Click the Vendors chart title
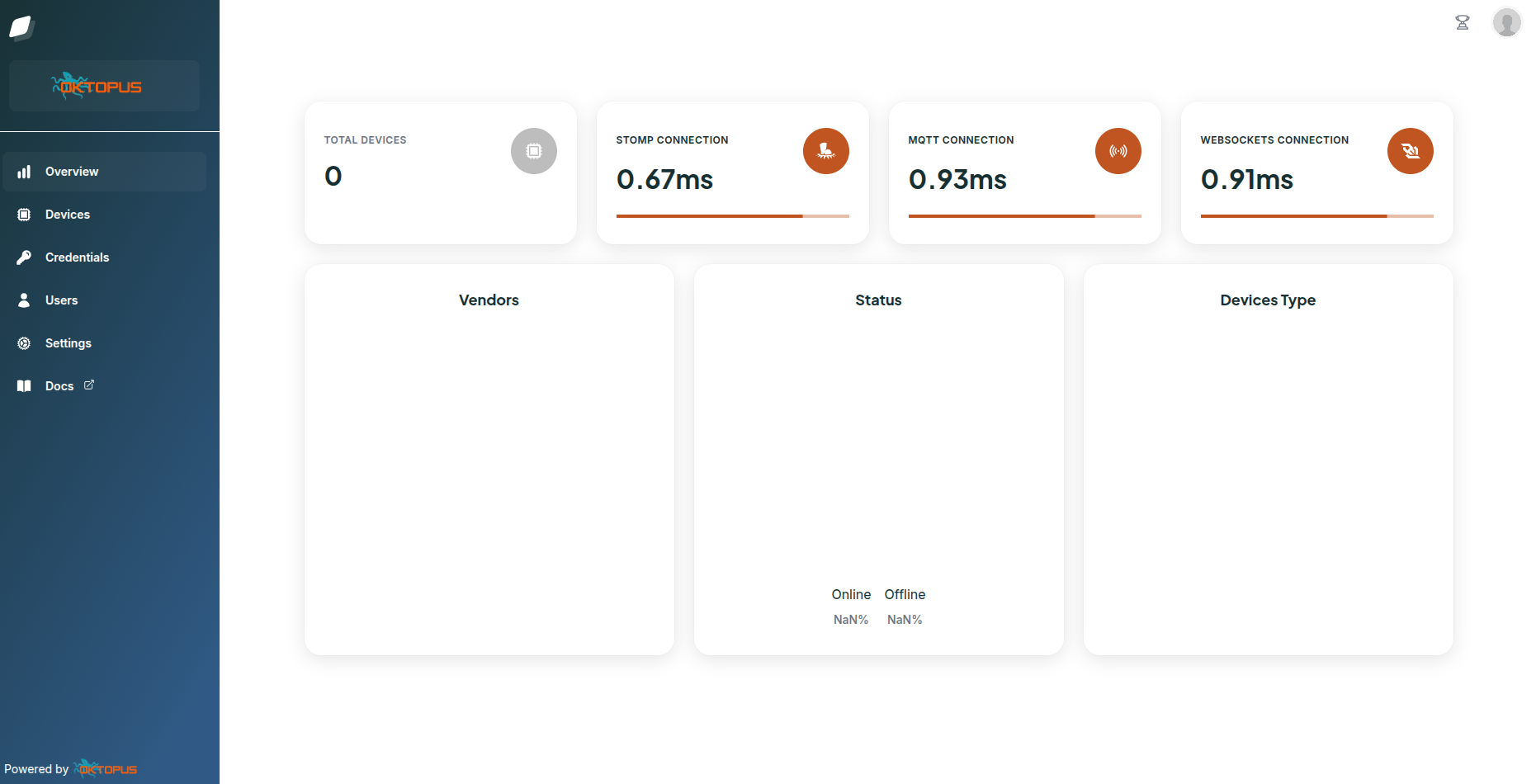The image size is (1536, 784). 489,300
